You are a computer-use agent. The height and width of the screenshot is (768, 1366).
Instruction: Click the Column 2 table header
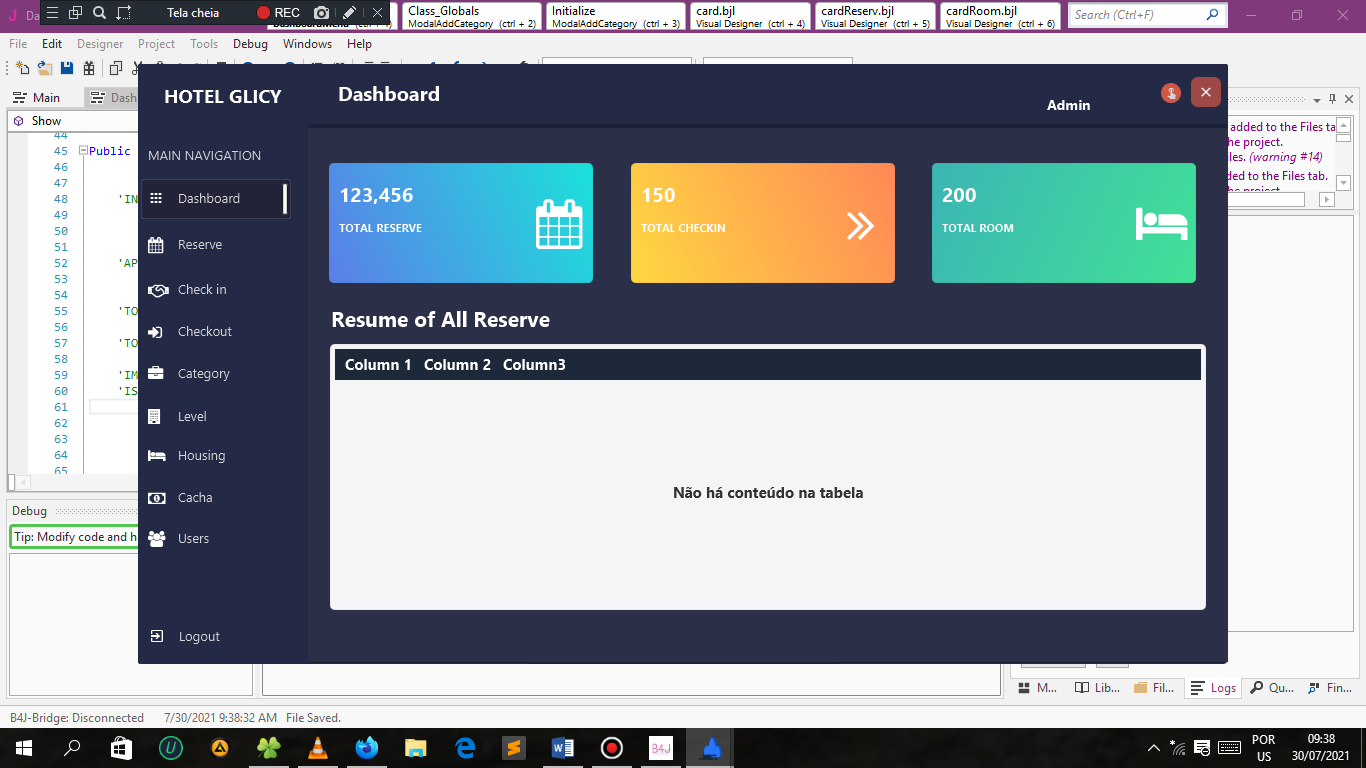pos(457,365)
